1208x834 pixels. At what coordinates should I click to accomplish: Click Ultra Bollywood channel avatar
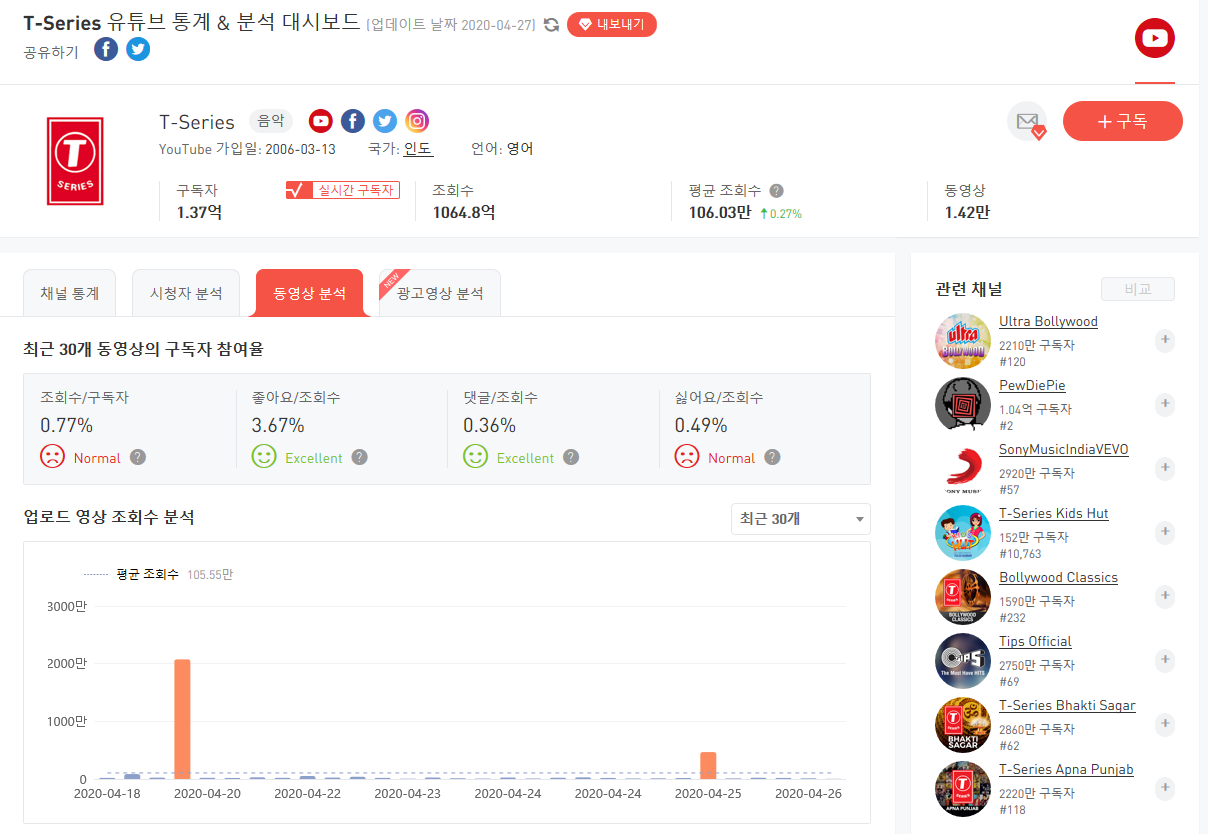(x=963, y=341)
